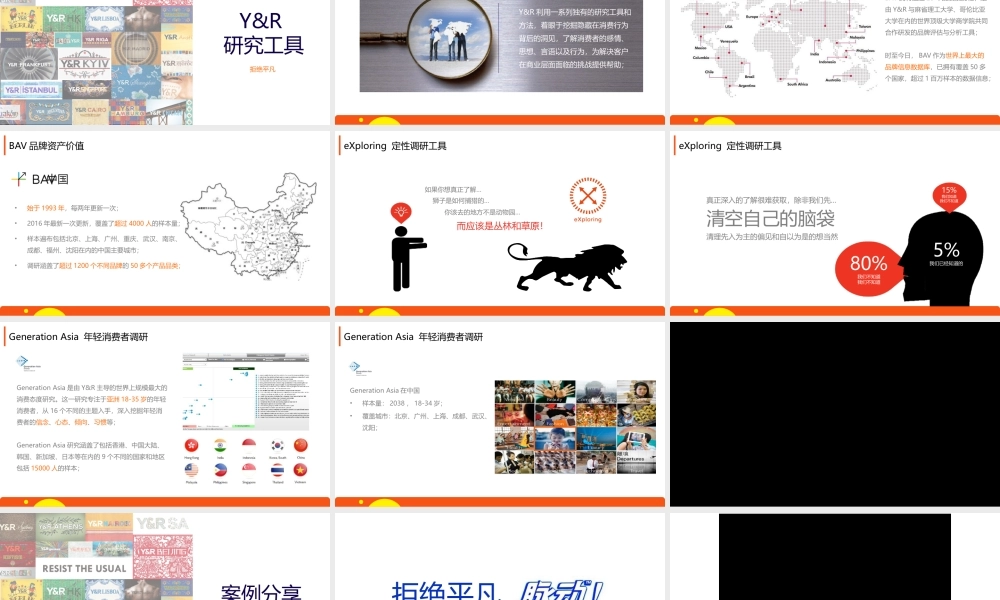Click the 80% red speech bubble badge
This screenshot has height=600, width=1000.
pos(868,262)
